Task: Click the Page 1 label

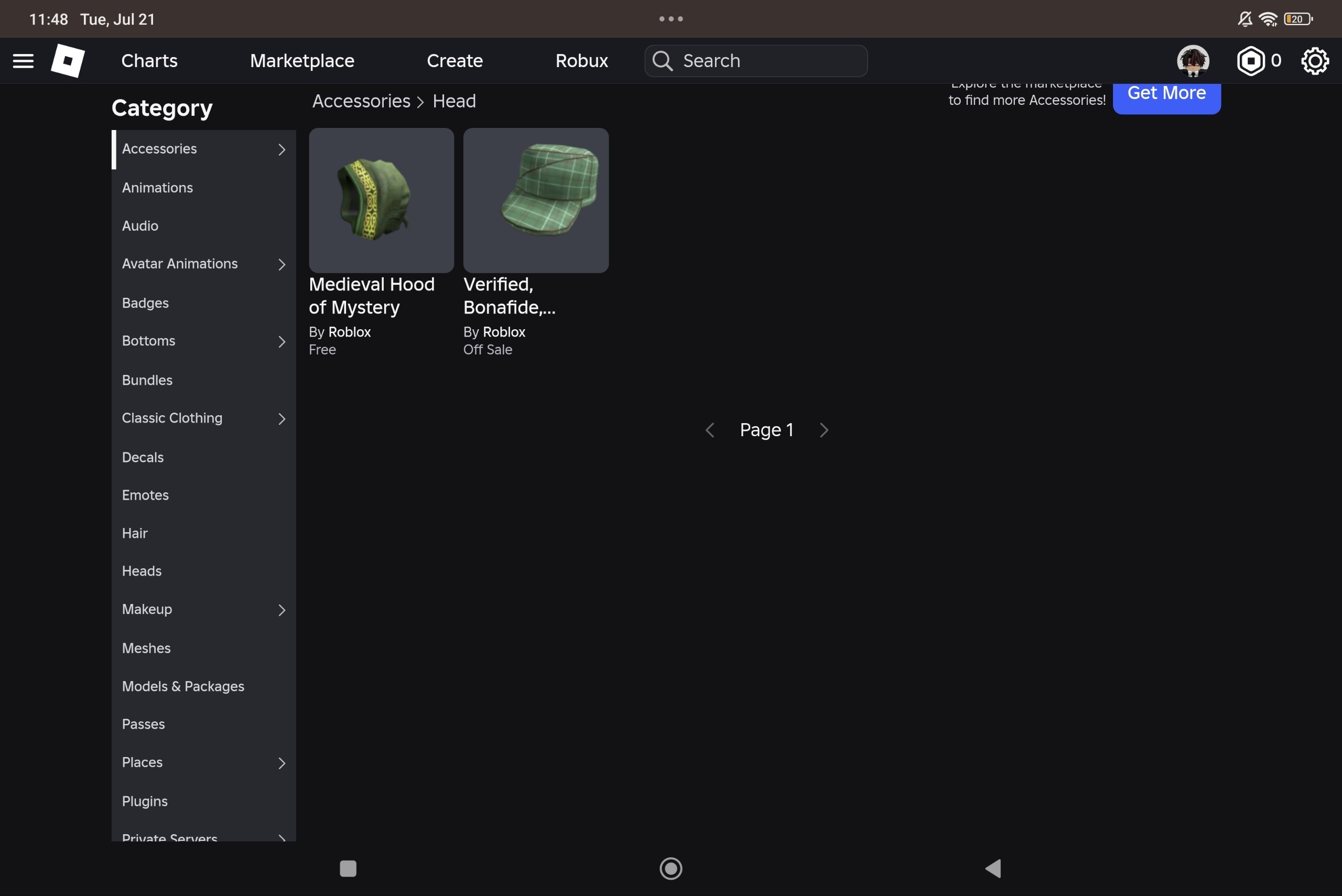Action: [767, 430]
